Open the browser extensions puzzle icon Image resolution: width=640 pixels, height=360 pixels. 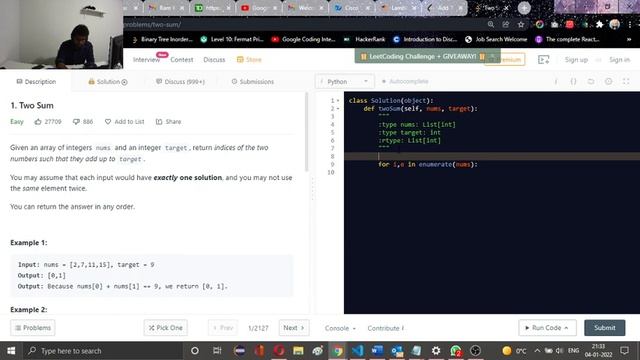599,24
